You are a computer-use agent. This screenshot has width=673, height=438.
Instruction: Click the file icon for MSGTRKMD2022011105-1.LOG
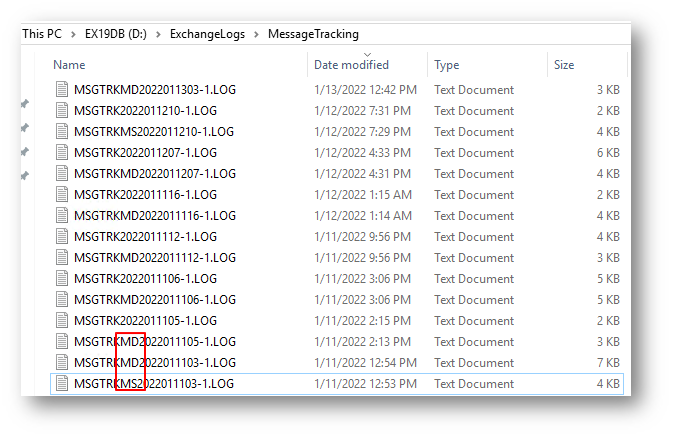coord(62,342)
